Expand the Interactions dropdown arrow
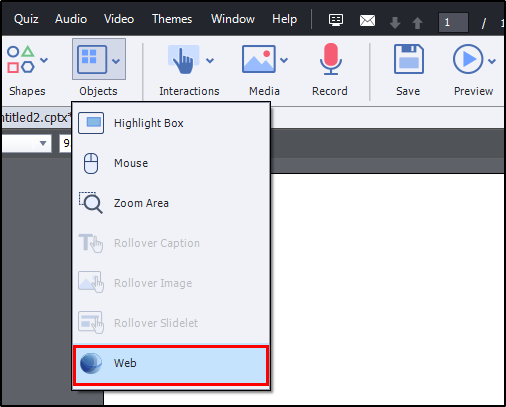Image resolution: width=506 pixels, height=407 pixels. [210, 60]
